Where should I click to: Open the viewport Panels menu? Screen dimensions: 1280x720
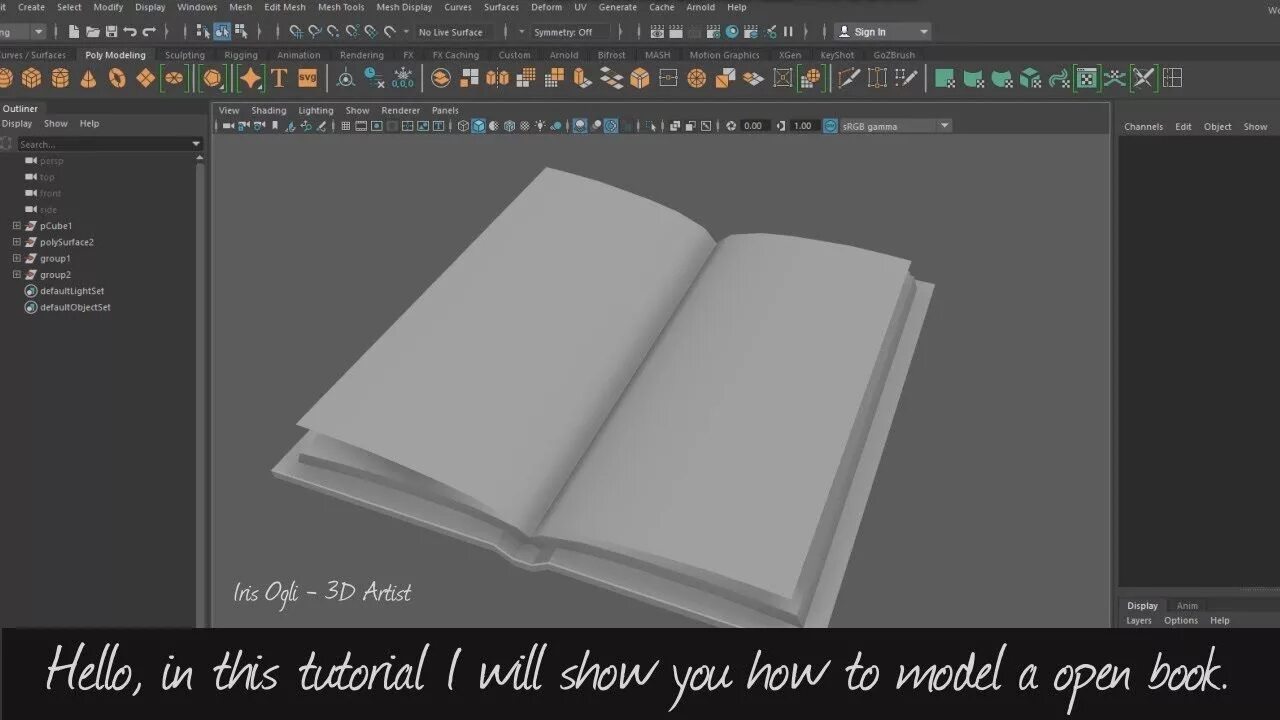click(x=445, y=110)
